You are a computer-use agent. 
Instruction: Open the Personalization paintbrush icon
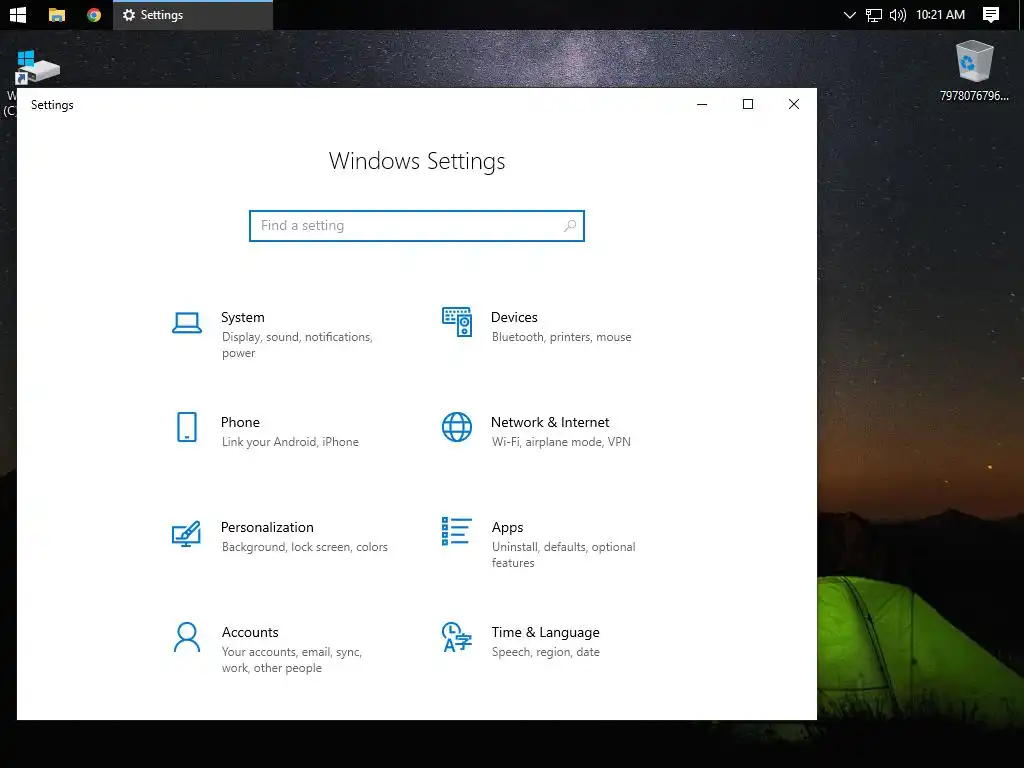[186, 534]
